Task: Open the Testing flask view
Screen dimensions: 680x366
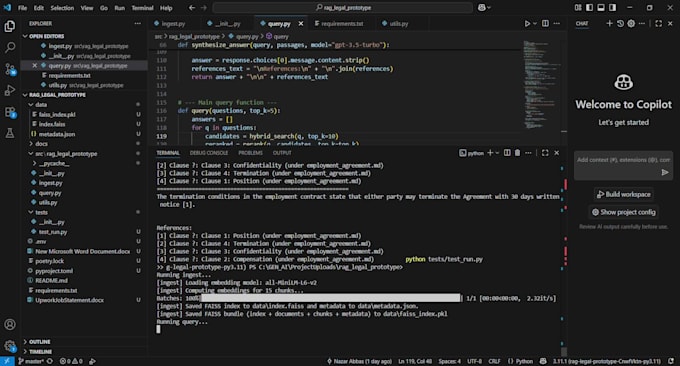Action: [x=10, y=133]
